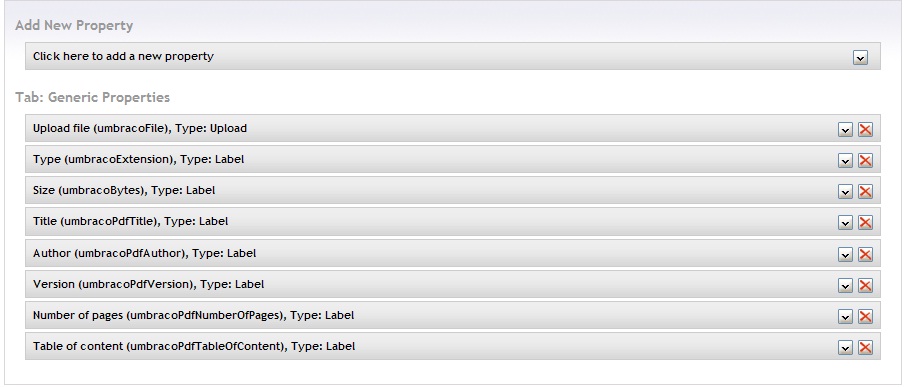Expand the Number of pages property arrow
Viewport: 905px width, 387px height.
[845, 317]
